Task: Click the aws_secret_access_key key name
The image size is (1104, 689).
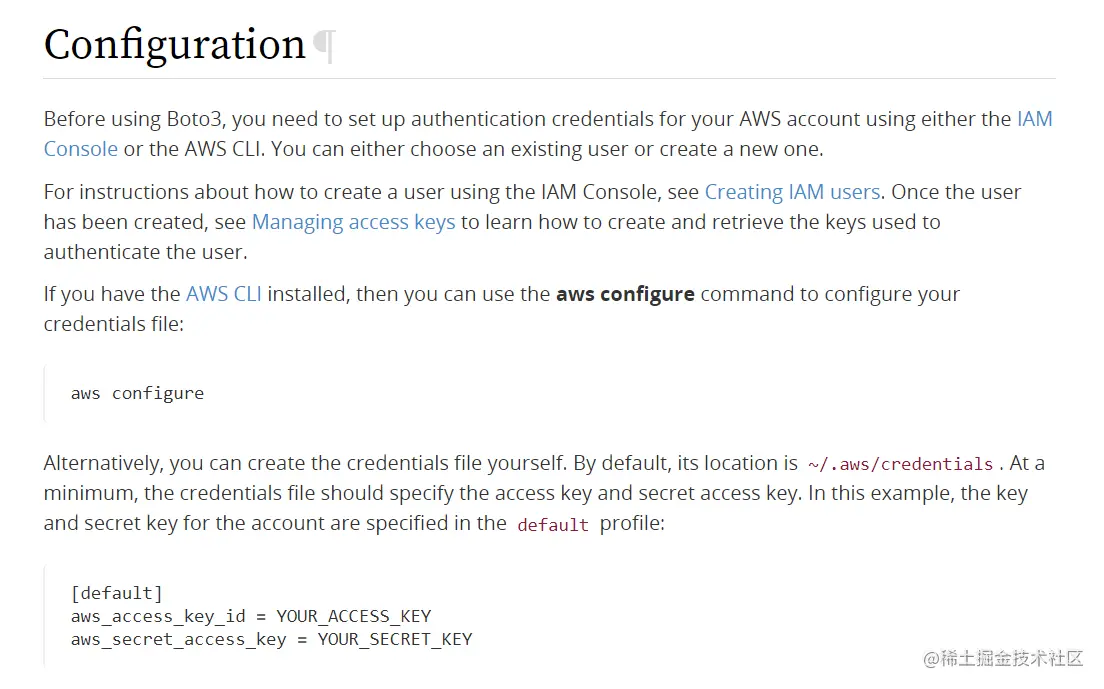Action: coord(178,640)
